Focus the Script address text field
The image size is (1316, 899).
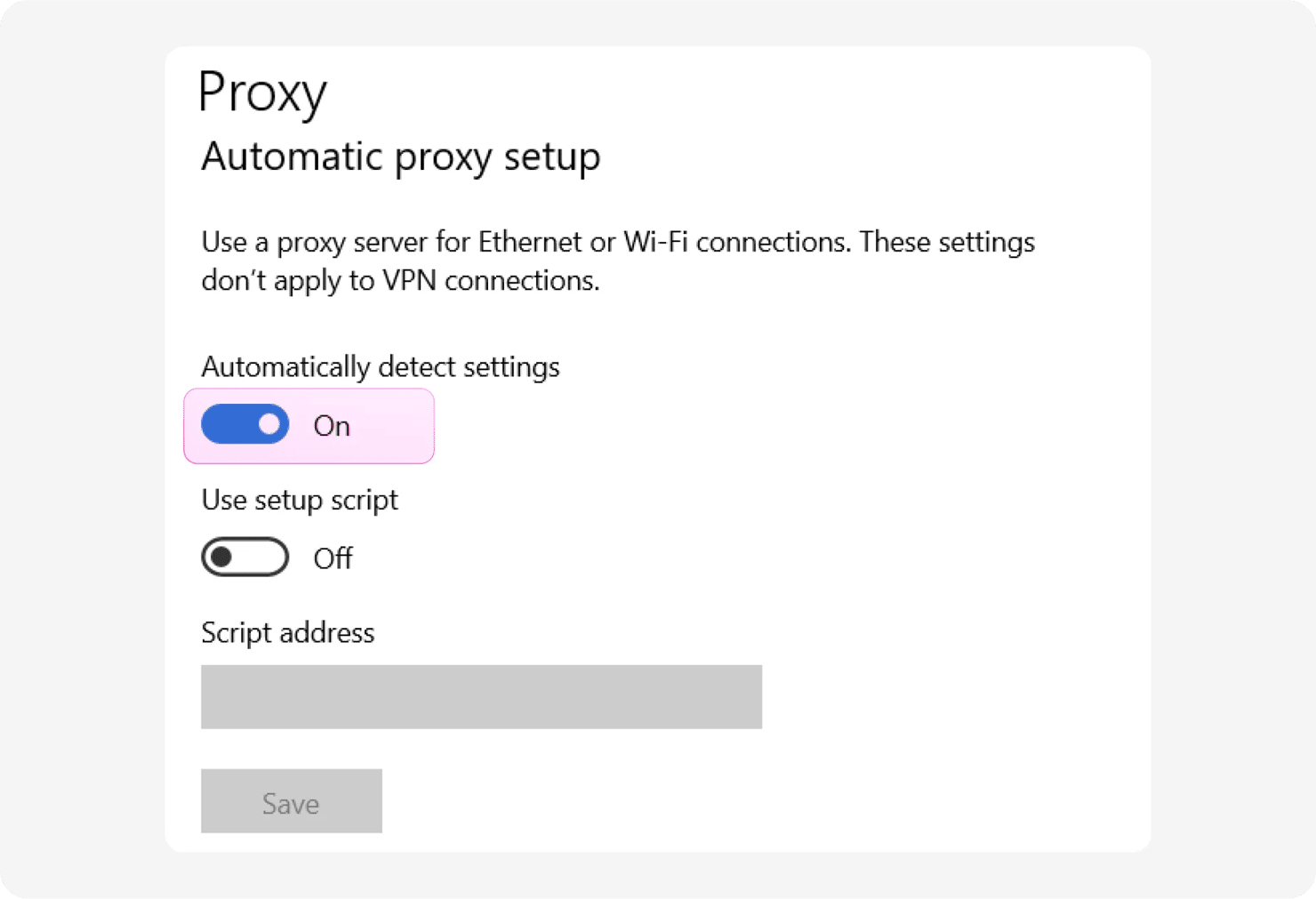pos(481,697)
